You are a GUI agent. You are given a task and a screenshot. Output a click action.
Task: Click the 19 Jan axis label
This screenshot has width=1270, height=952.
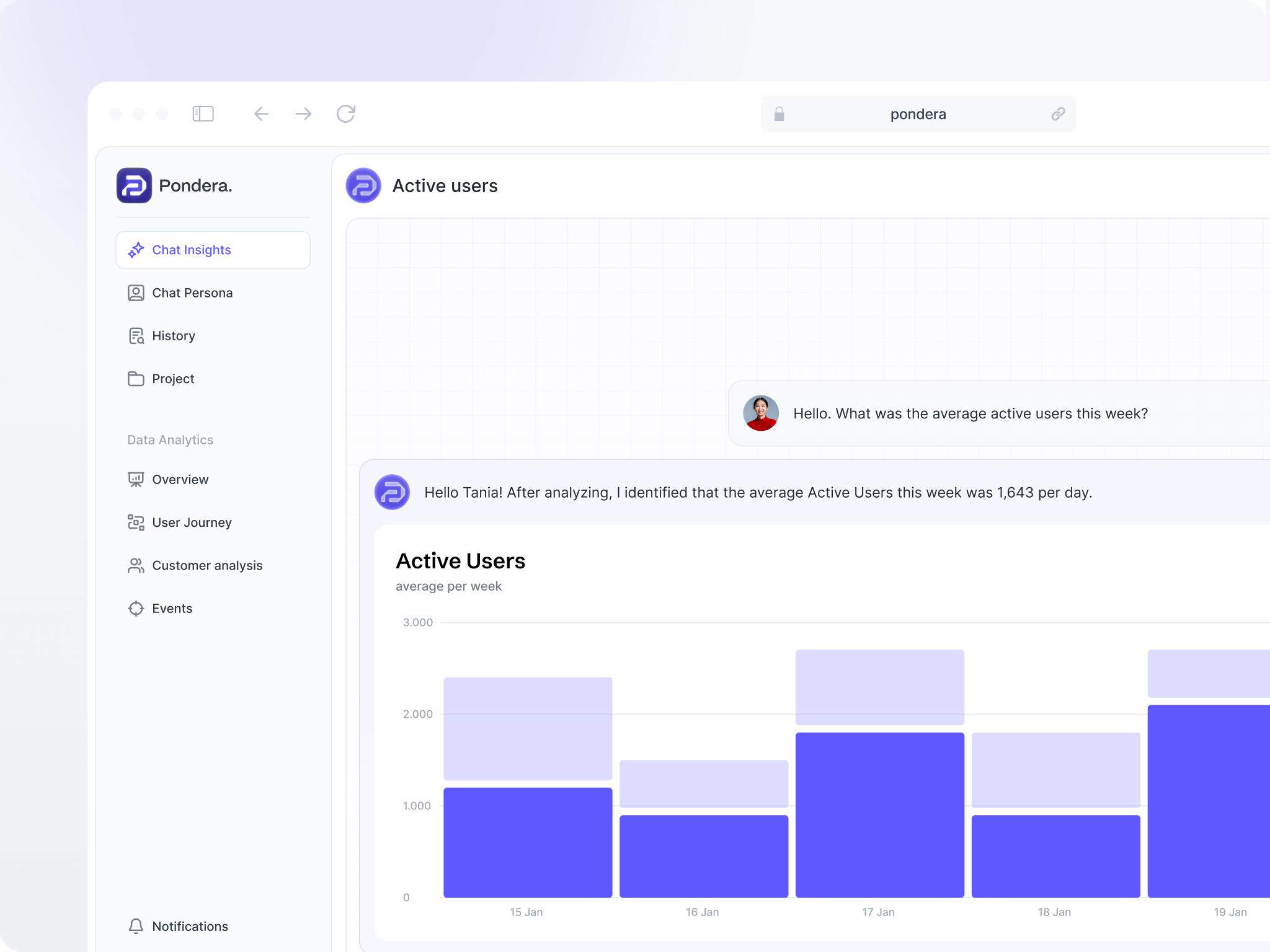click(1230, 912)
